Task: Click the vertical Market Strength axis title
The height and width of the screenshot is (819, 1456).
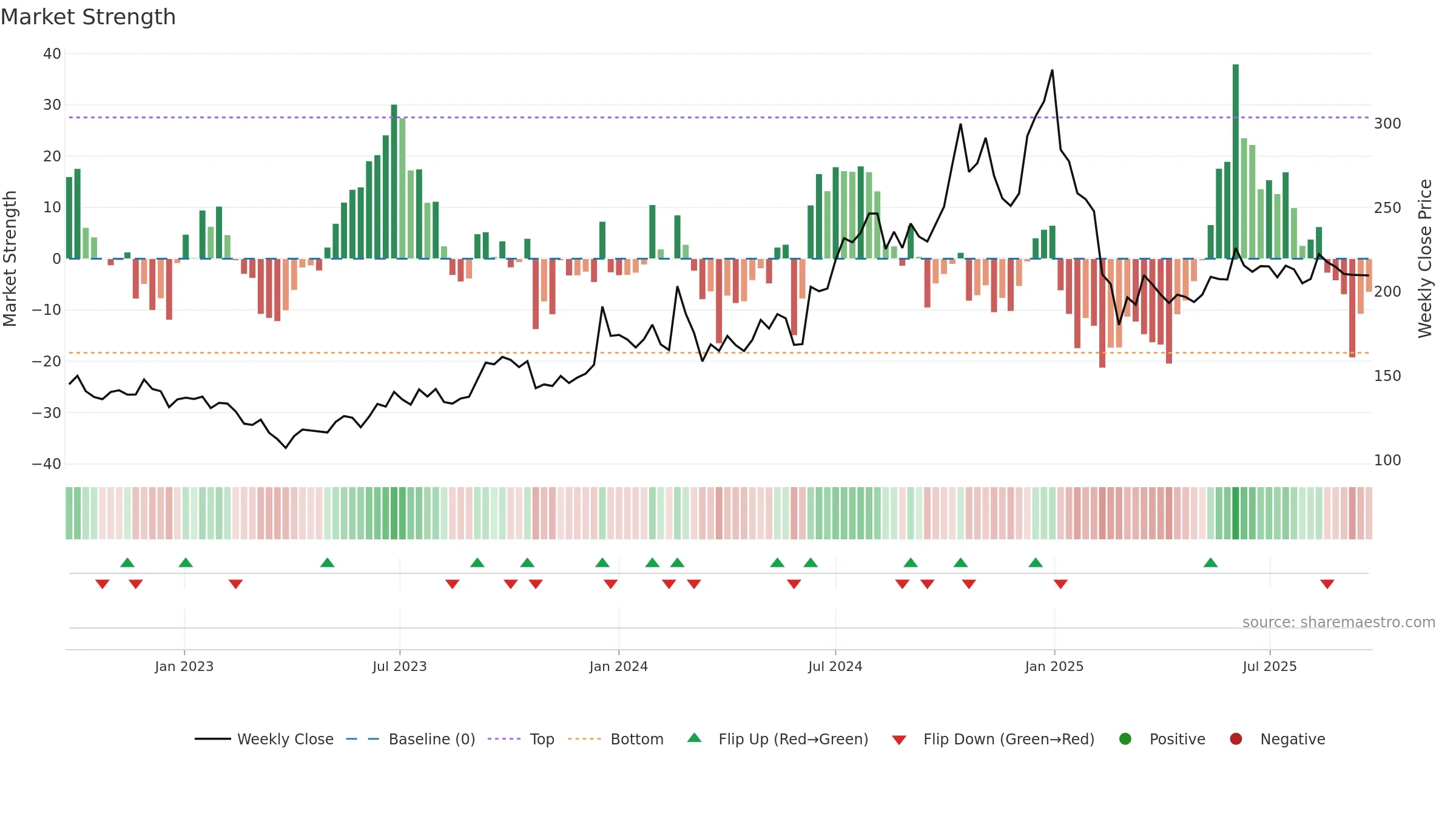Action: click(10, 258)
